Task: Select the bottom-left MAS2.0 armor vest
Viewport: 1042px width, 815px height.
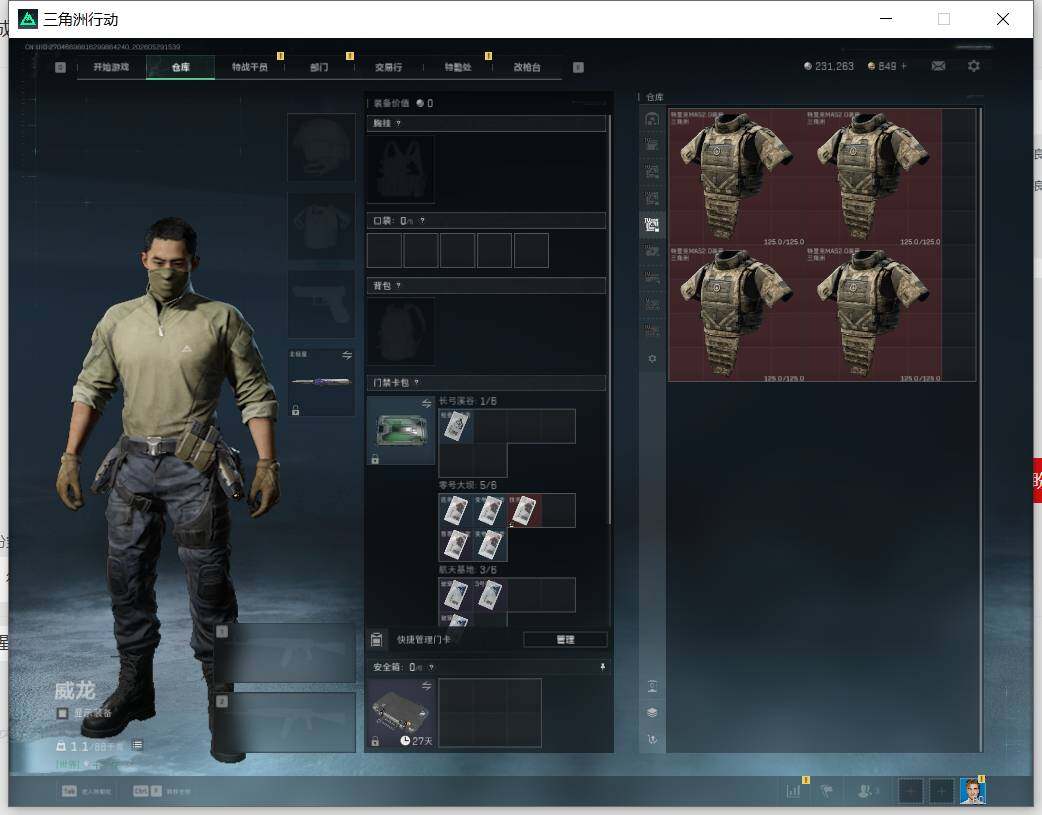Action: click(x=736, y=314)
